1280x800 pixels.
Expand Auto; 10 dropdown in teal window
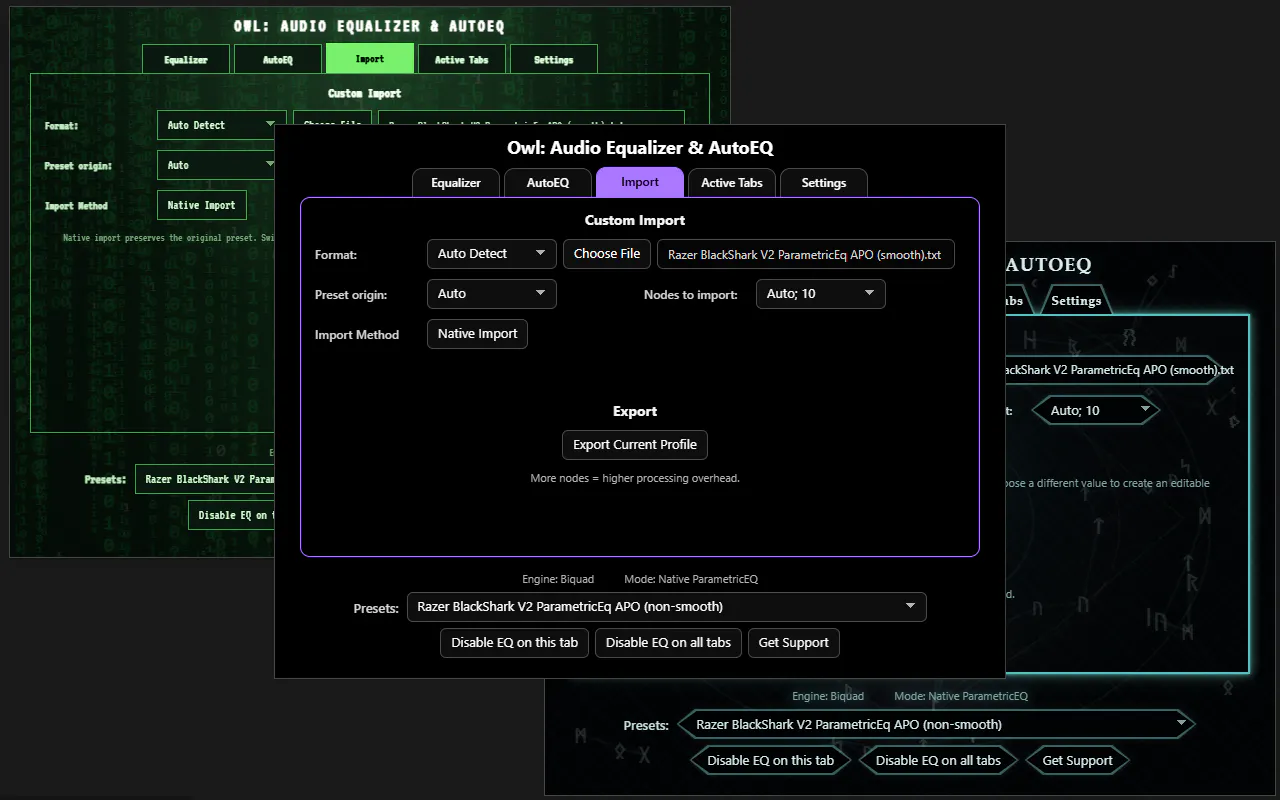pyautogui.click(x=1096, y=410)
